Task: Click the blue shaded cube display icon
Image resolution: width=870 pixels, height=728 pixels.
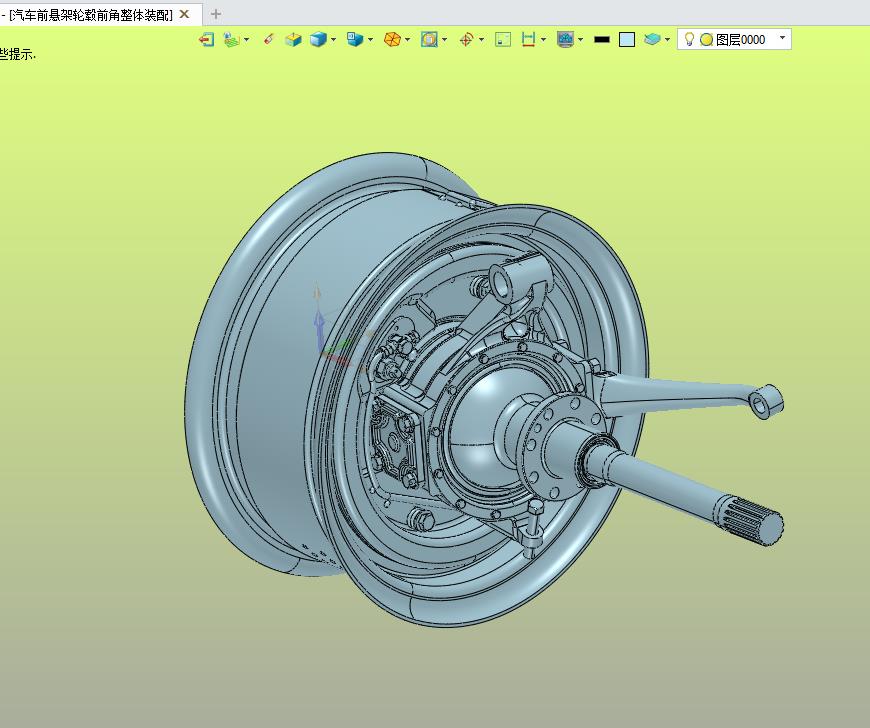Action: tap(317, 39)
